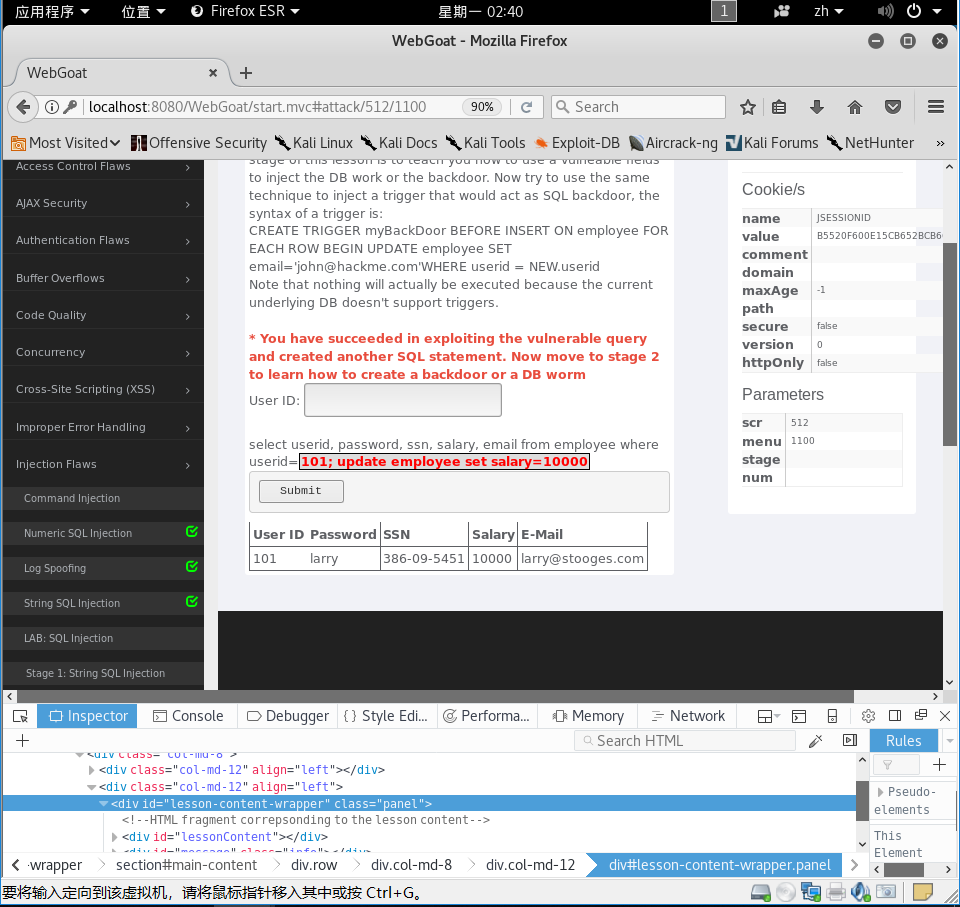This screenshot has width=960, height=907.
Task: Switch to the Performance tab
Action: point(487,716)
